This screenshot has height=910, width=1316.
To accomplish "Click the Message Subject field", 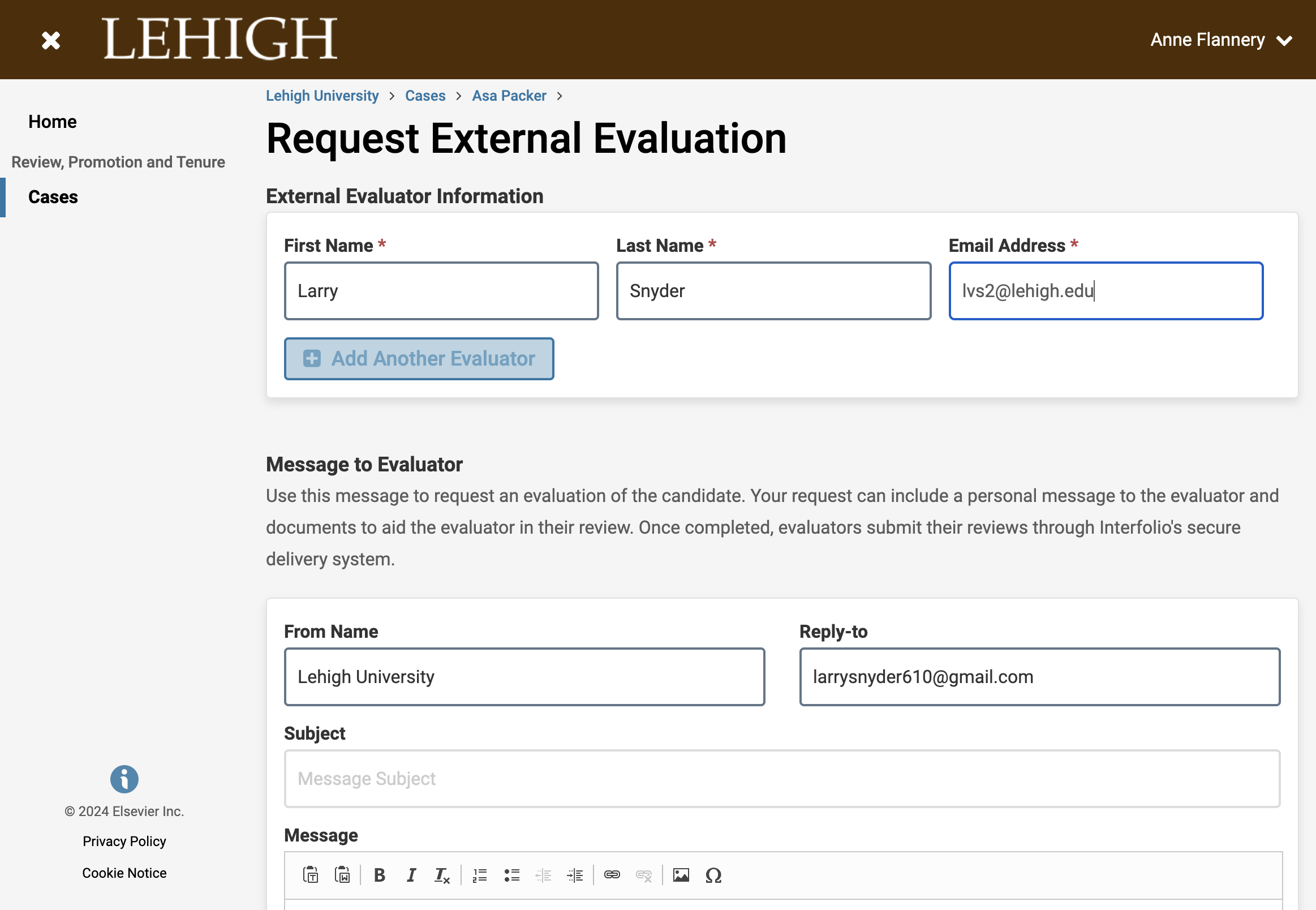I will click(x=782, y=779).
